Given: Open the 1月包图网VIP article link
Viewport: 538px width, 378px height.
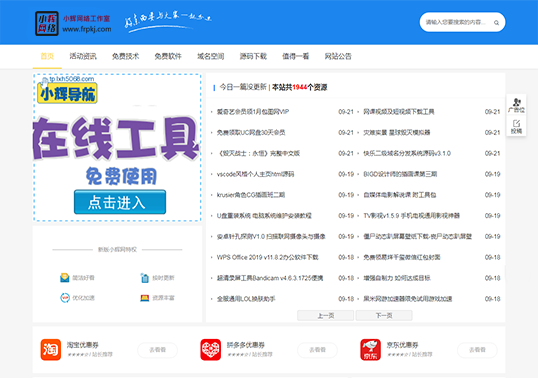Looking at the screenshot, I should (x=253, y=111).
